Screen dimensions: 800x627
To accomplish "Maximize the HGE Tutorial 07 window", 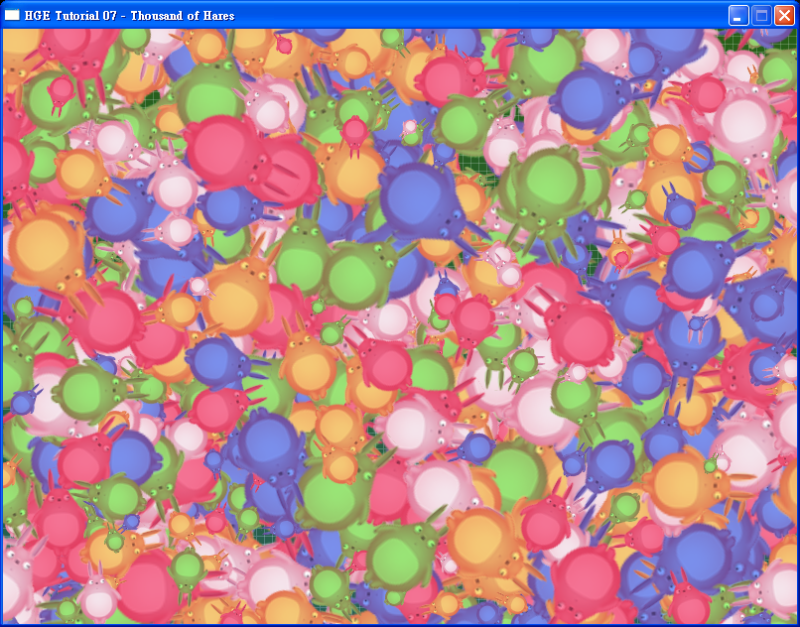I will pyautogui.click(x=761, y=16).
